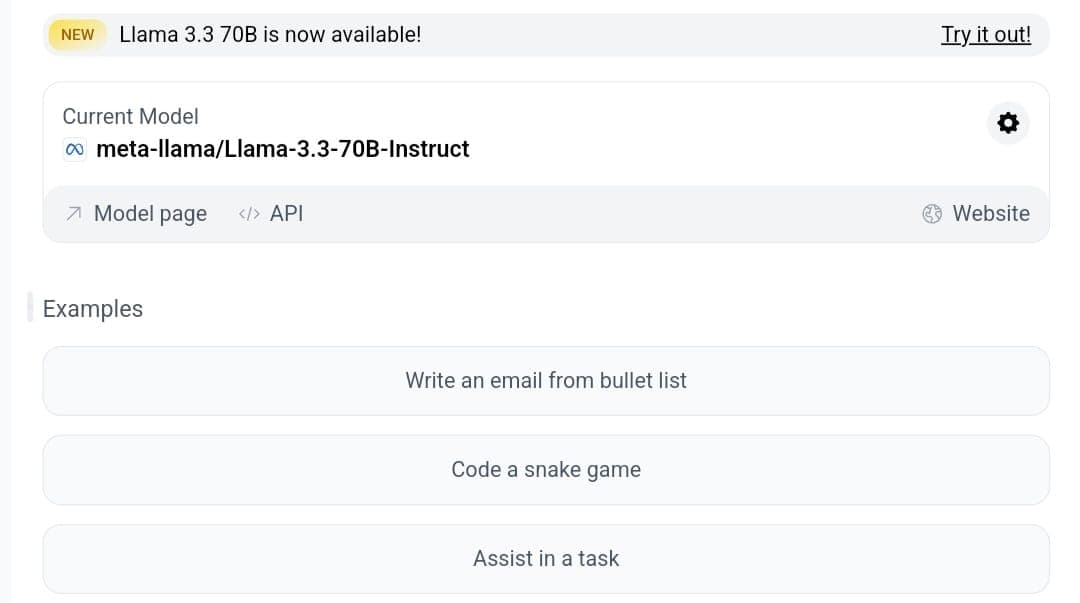Click the external-link arrow before Model page

(71, 213)
